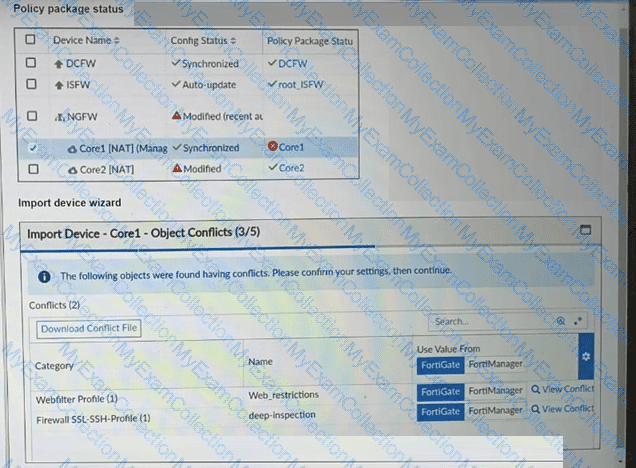Click the Download Conflict File button
Screen dimensions: 636x468
tap(90, 328)
